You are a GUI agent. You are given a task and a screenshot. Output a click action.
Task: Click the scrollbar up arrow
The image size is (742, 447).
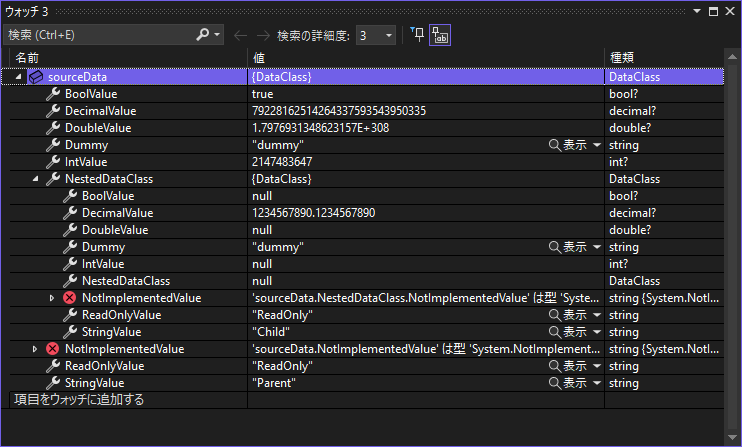[732, 57]
